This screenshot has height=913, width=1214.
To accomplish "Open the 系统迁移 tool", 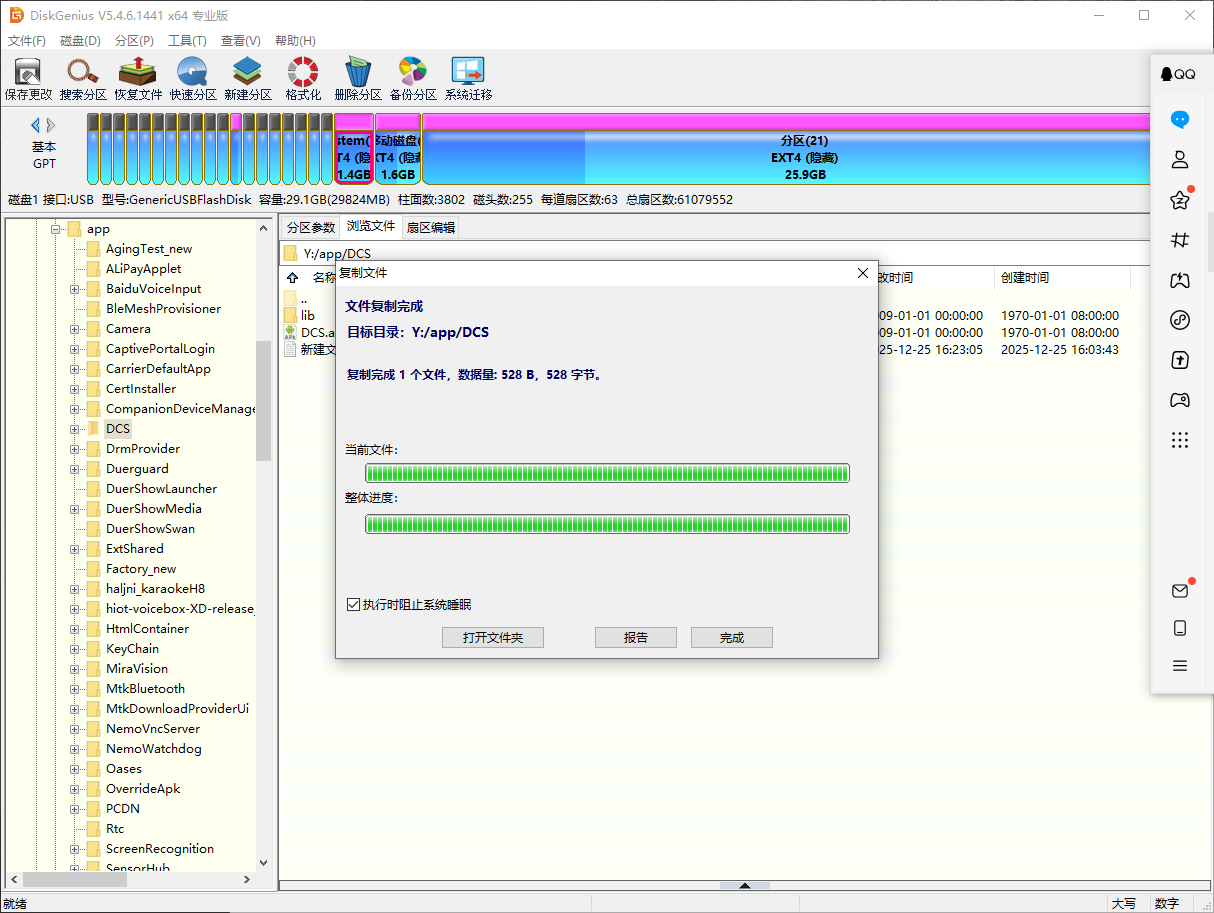I will (467, 77).
